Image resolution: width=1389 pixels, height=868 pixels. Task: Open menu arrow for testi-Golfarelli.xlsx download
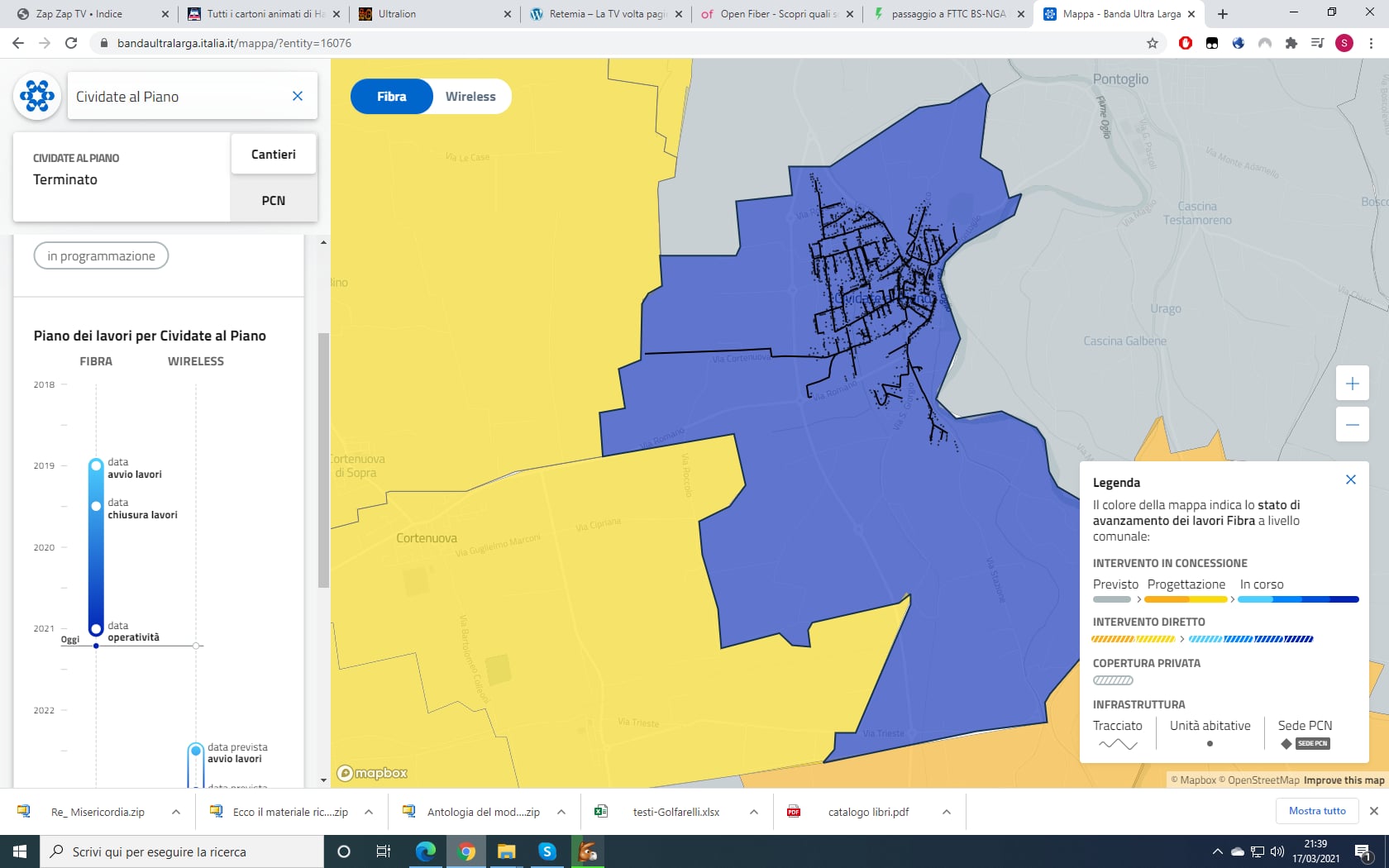(753, 812)
